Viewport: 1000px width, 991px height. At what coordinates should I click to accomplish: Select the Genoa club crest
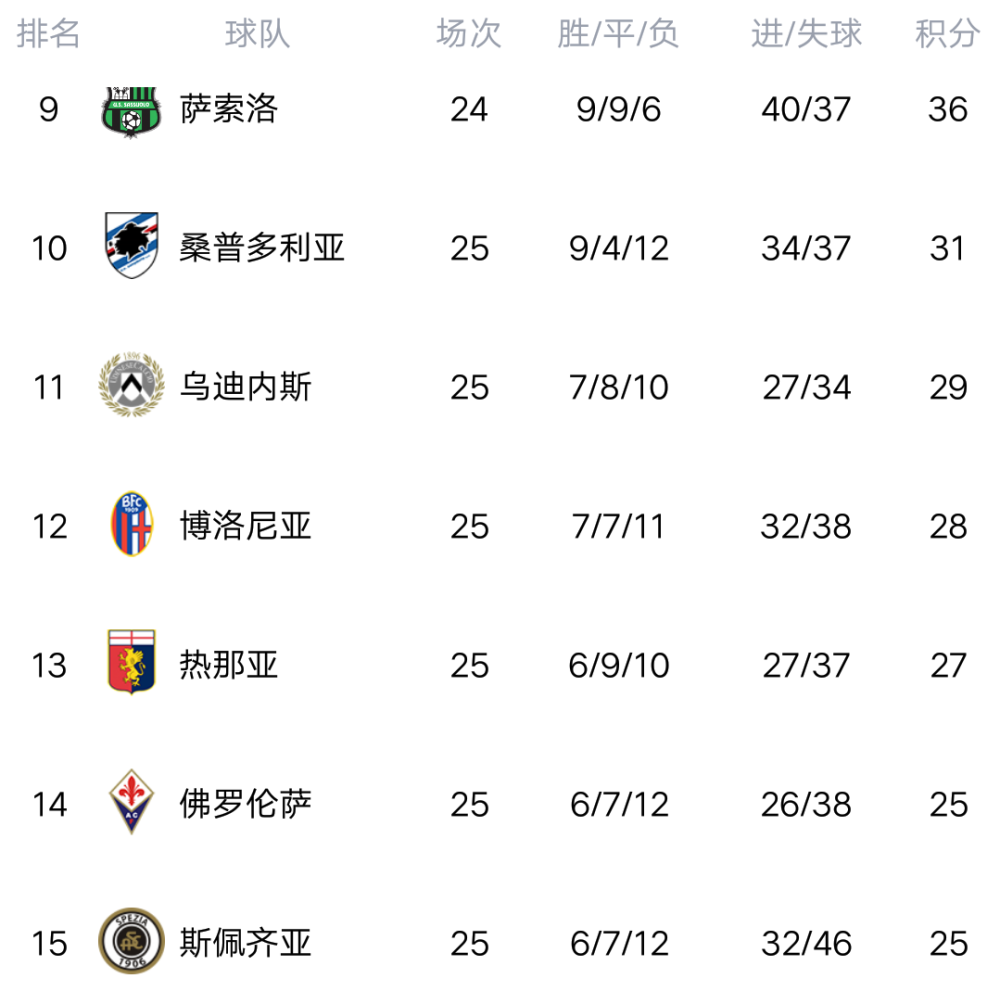pyautogui.click(x=131, y=664)
